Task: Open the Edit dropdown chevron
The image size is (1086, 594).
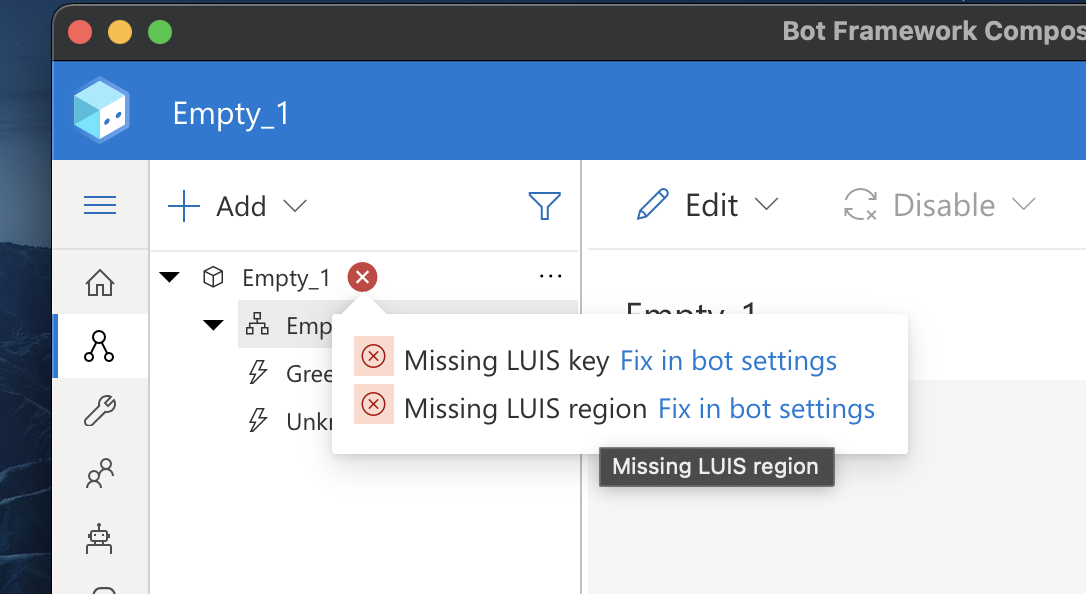Action: pyautogui.click(x=768, y=205)
